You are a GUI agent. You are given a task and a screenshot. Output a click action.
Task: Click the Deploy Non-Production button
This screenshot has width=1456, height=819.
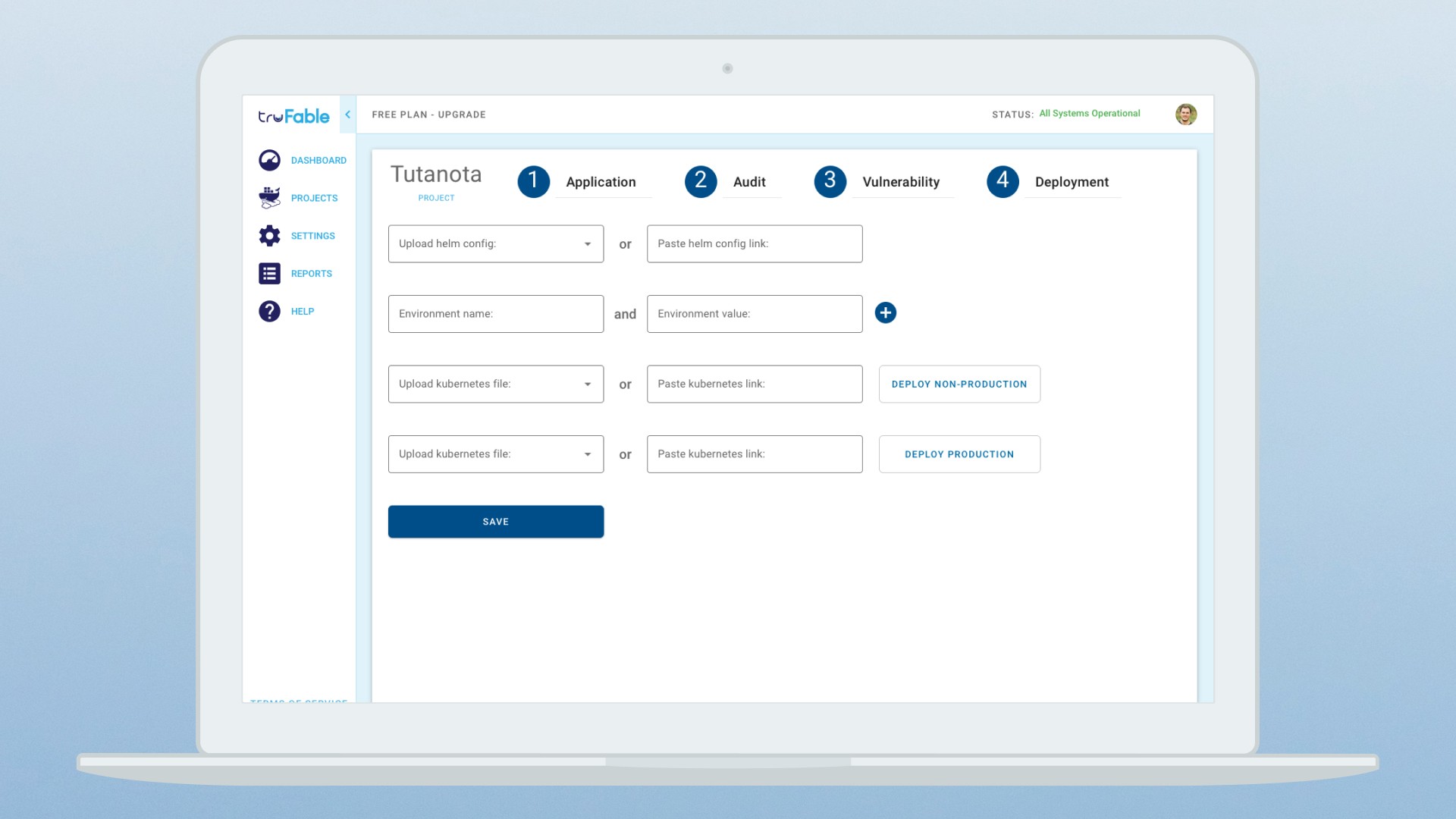(x=959, y=384)
